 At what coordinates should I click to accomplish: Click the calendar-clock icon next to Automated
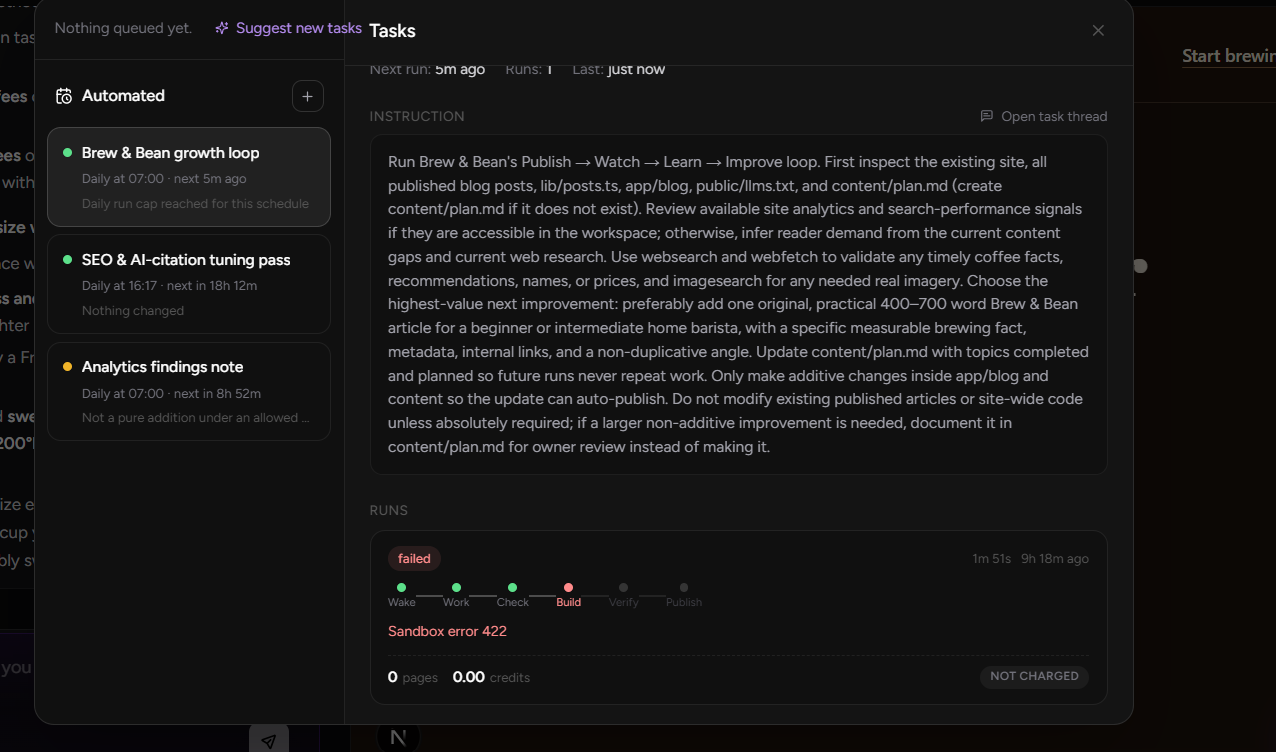tap(64, 96)
